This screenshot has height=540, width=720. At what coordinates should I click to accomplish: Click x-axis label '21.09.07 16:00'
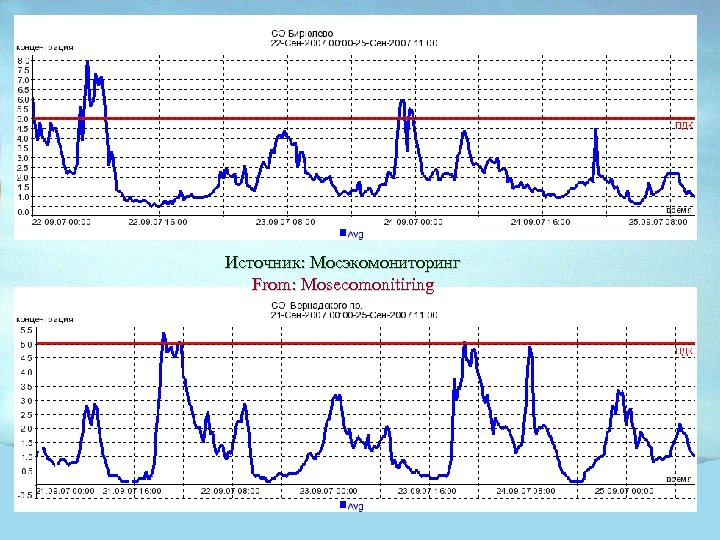point(132,491)
